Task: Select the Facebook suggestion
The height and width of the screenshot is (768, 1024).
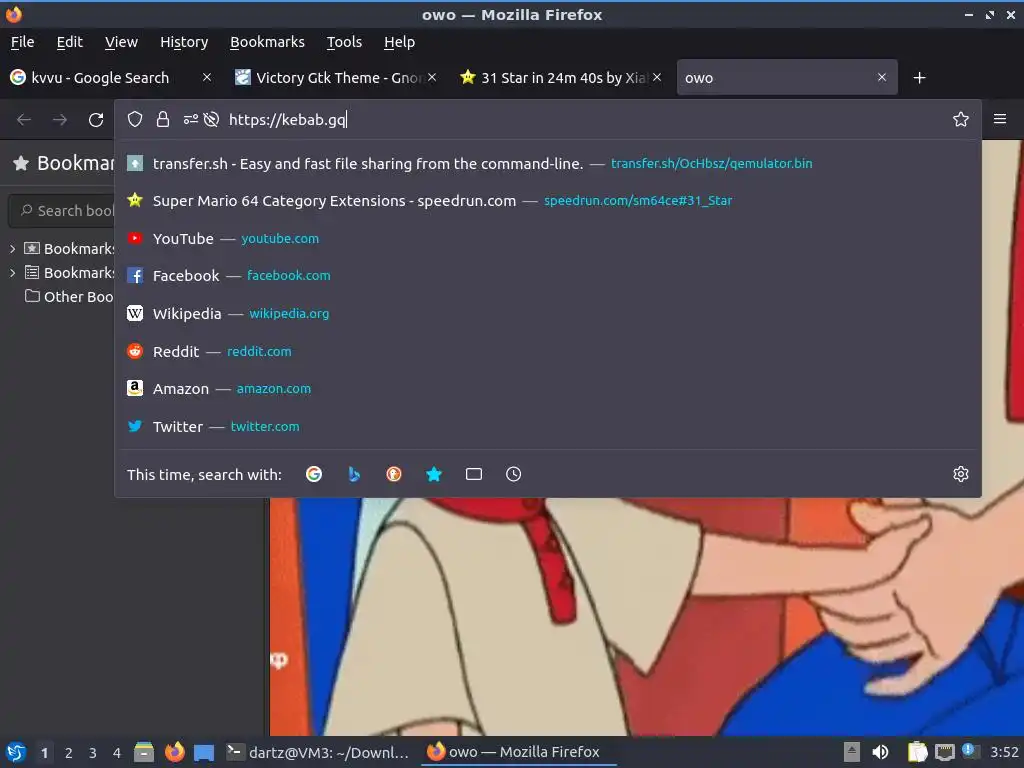Action: [547, 276]
